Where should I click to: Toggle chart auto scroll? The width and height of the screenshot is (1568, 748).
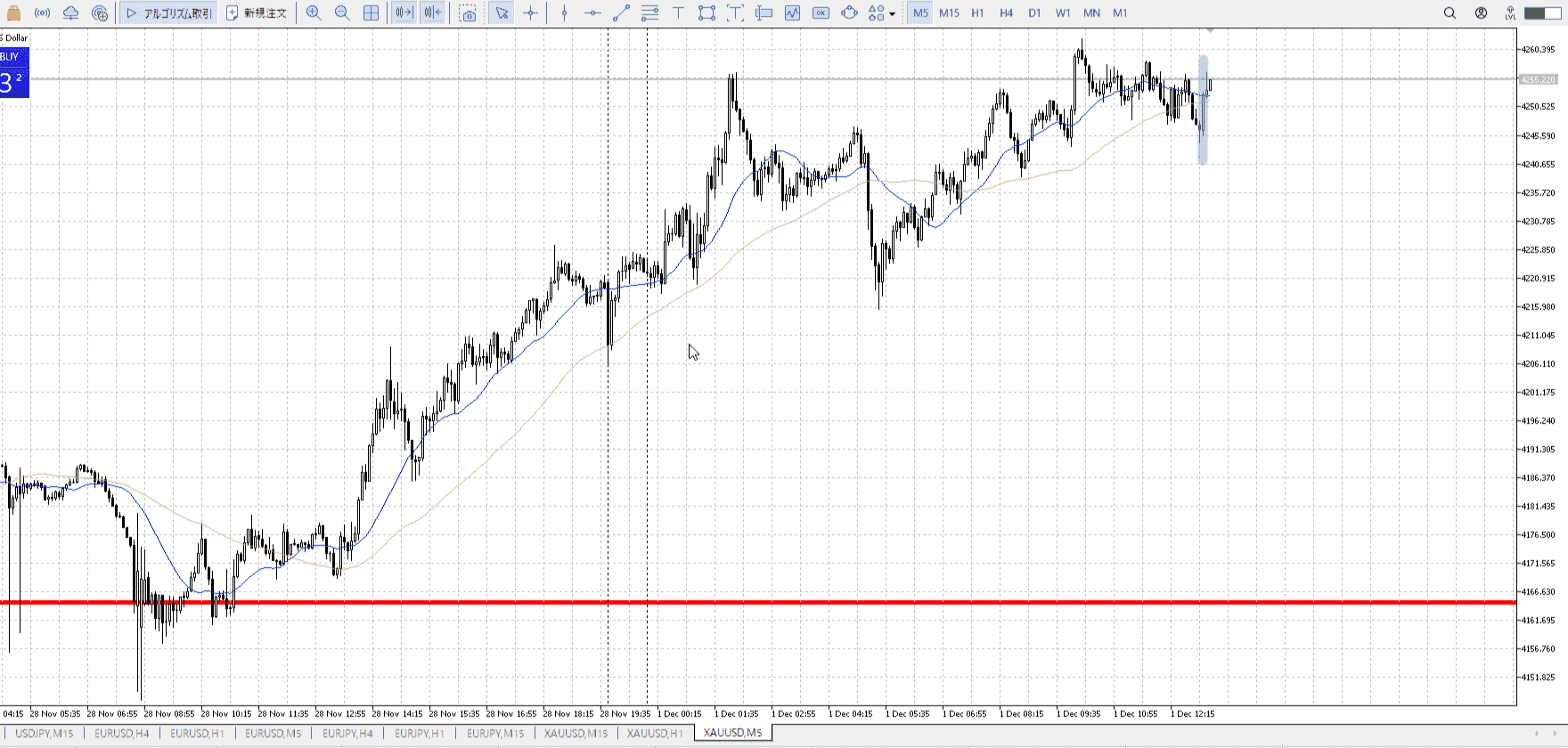[x=404, y=13]
